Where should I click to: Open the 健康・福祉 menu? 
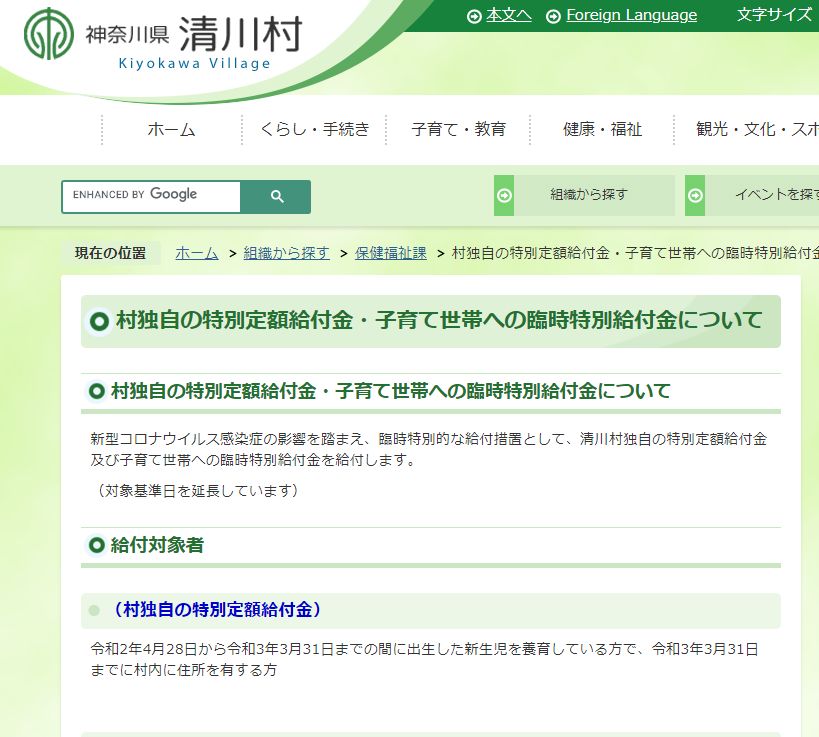(602, 129)
